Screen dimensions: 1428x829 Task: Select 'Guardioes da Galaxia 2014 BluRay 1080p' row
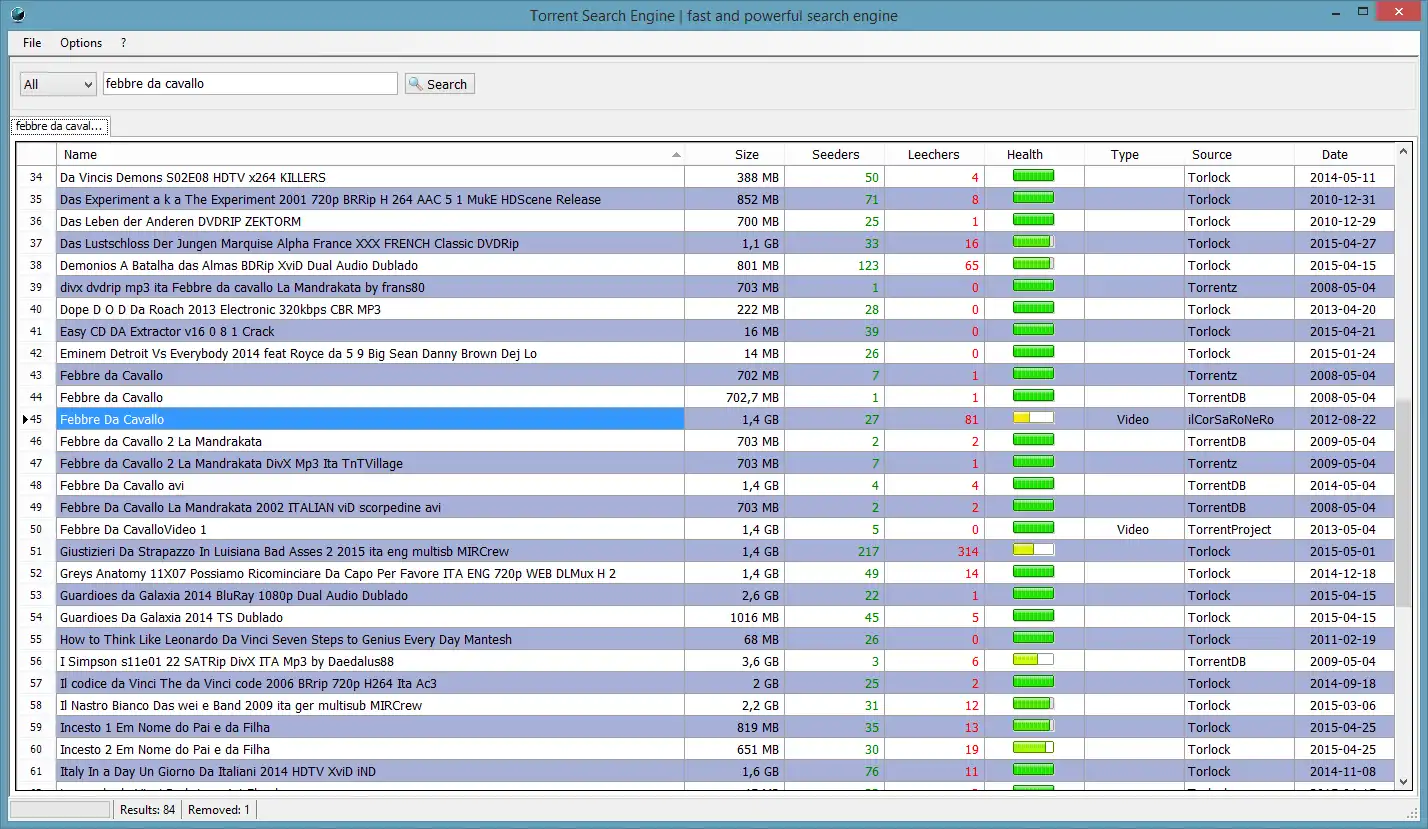(x=706, y=595)
